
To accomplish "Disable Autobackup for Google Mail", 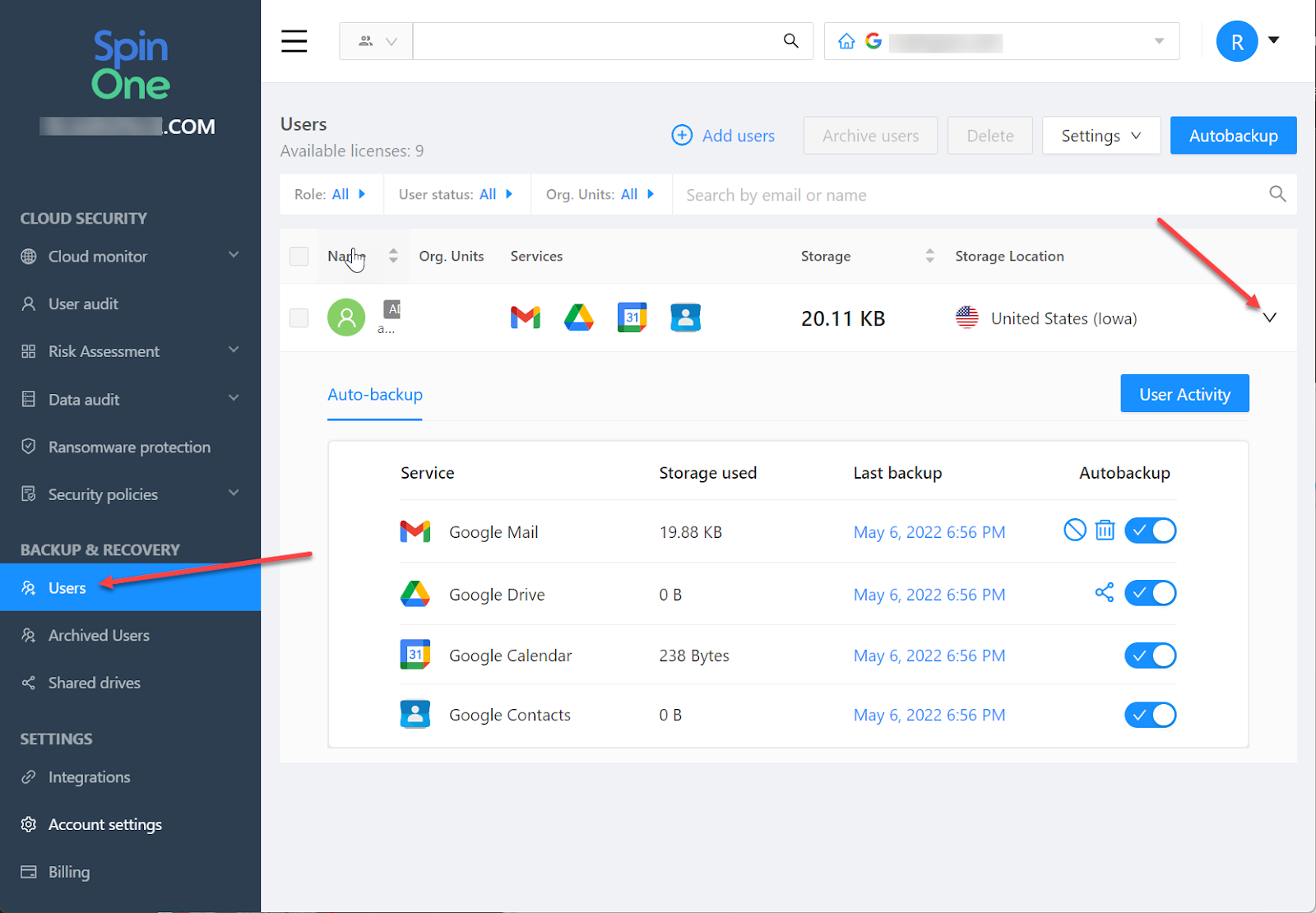I will pos(1150,531).
